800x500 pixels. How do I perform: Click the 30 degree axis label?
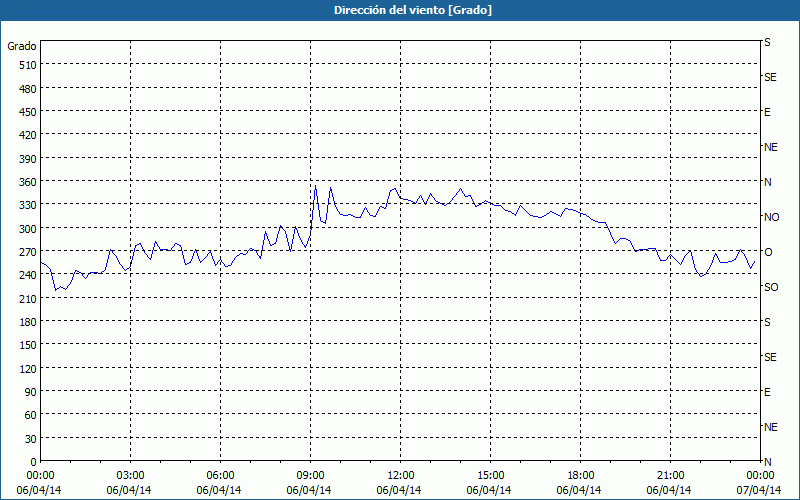point(31,439)
